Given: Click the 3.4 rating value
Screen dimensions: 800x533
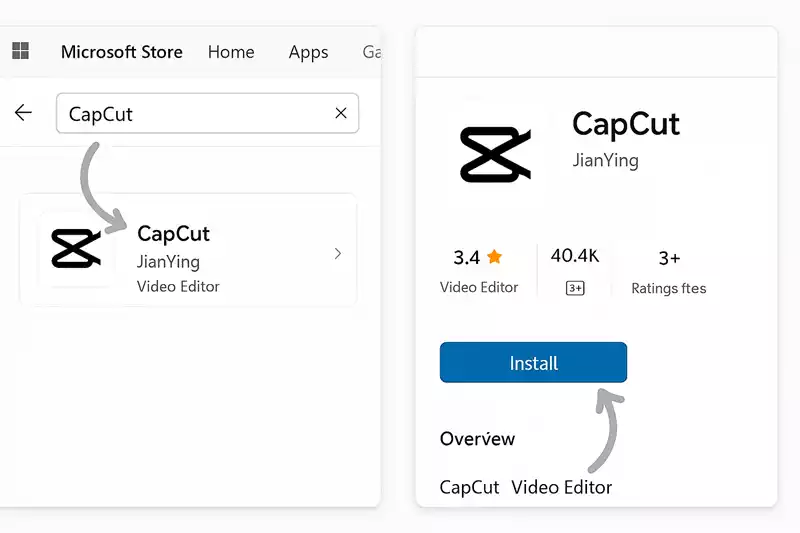Looking at the screenshot, I should [466, 258].
